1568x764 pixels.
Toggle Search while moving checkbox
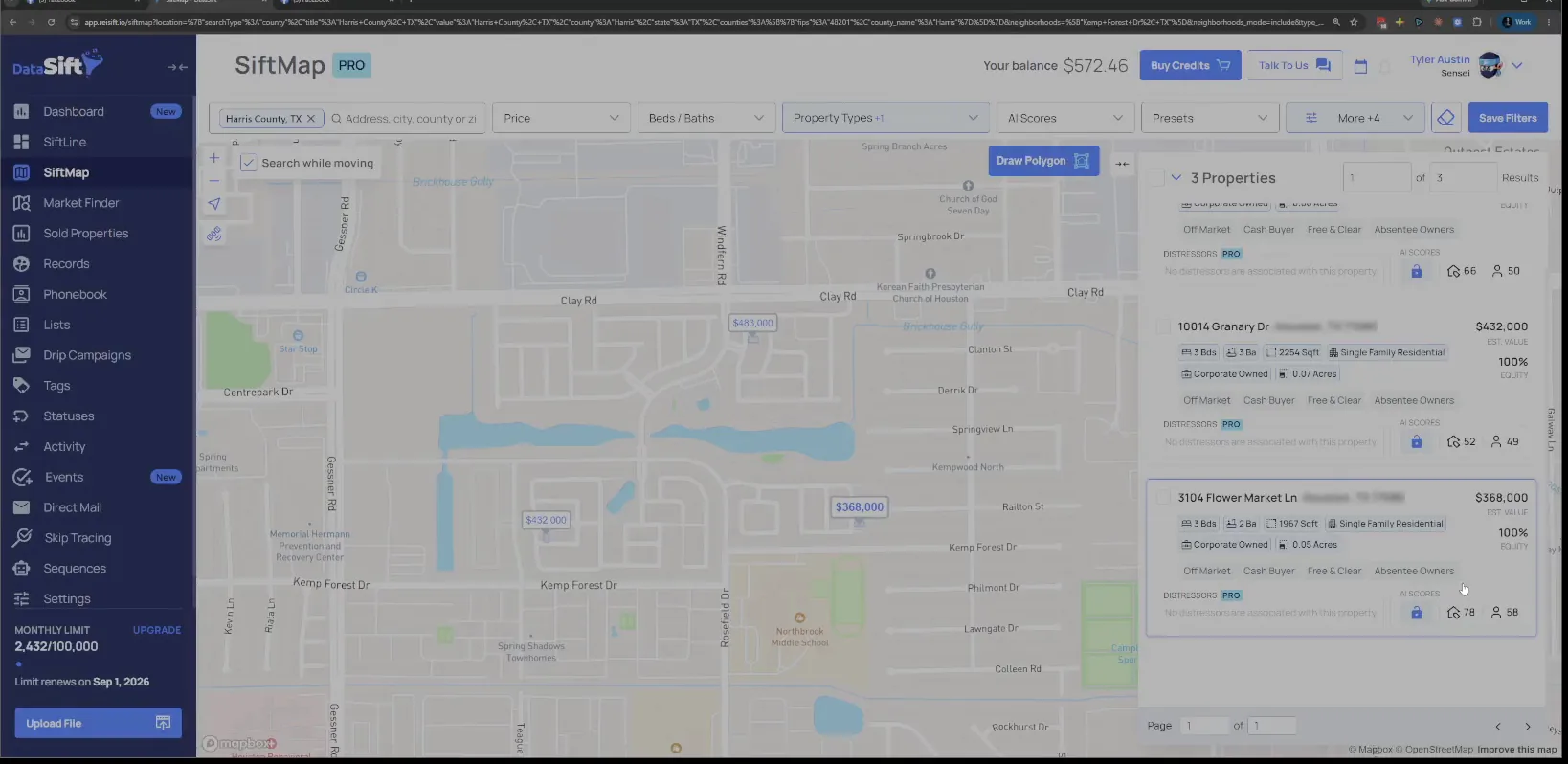tap(249, 163)
